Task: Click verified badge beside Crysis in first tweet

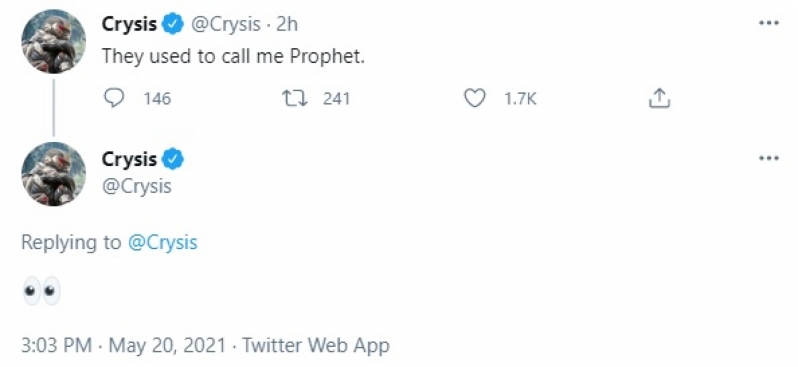Action: 173,24
